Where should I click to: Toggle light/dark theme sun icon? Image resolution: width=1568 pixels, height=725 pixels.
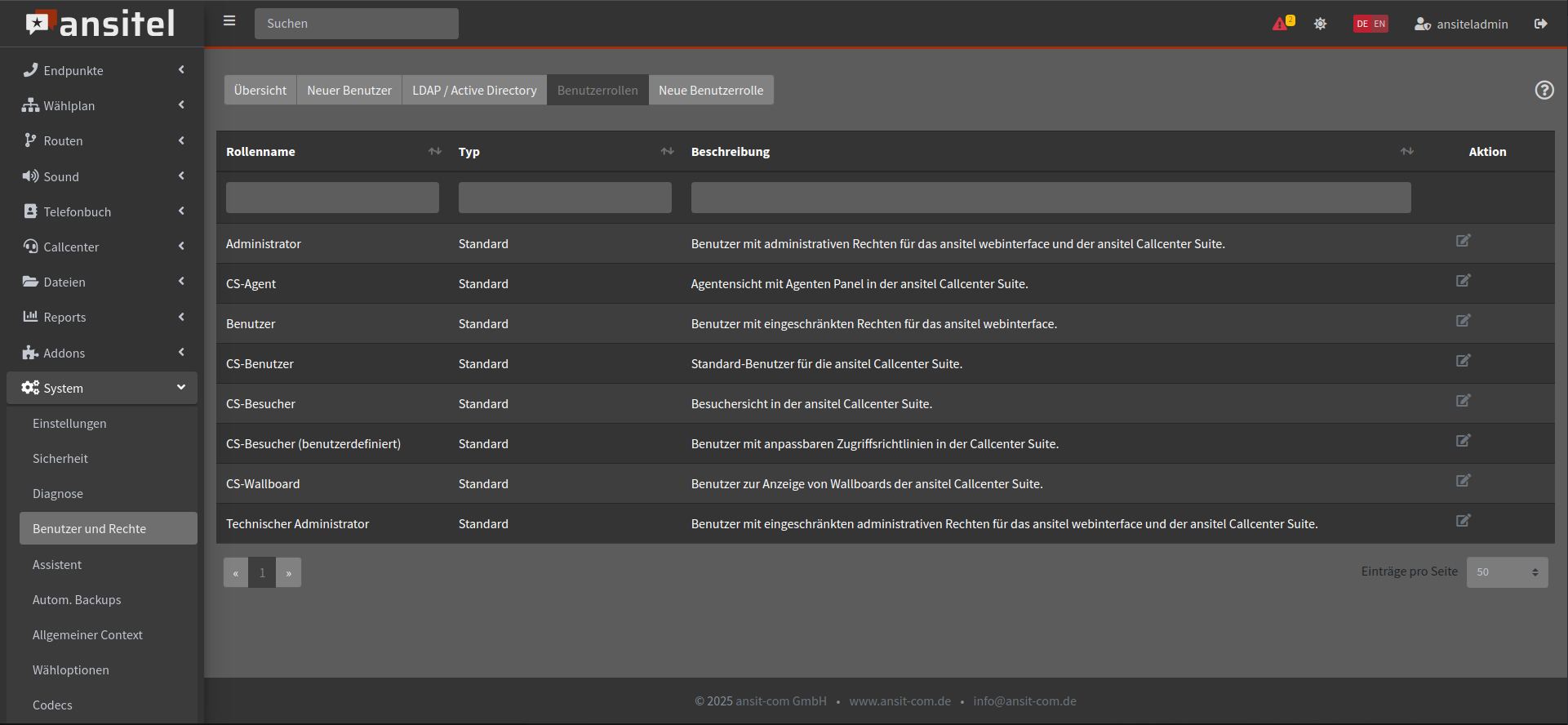[1320, 24]
